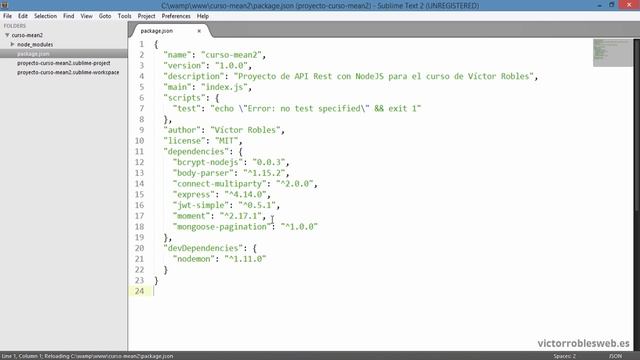Click the "bcrypt-nodejs" dependency

(208, 162)
